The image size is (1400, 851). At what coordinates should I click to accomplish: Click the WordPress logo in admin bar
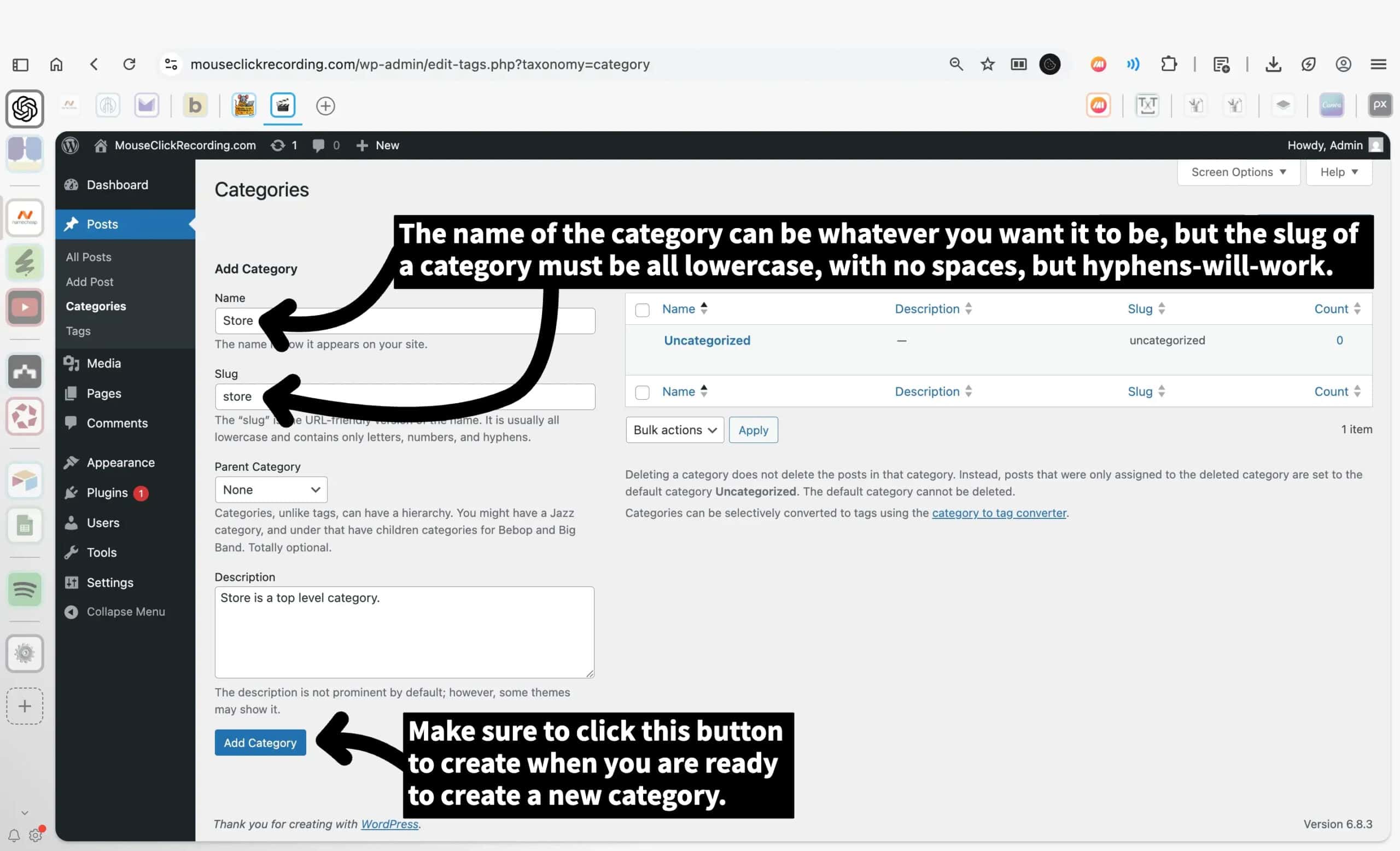(70, 145)
